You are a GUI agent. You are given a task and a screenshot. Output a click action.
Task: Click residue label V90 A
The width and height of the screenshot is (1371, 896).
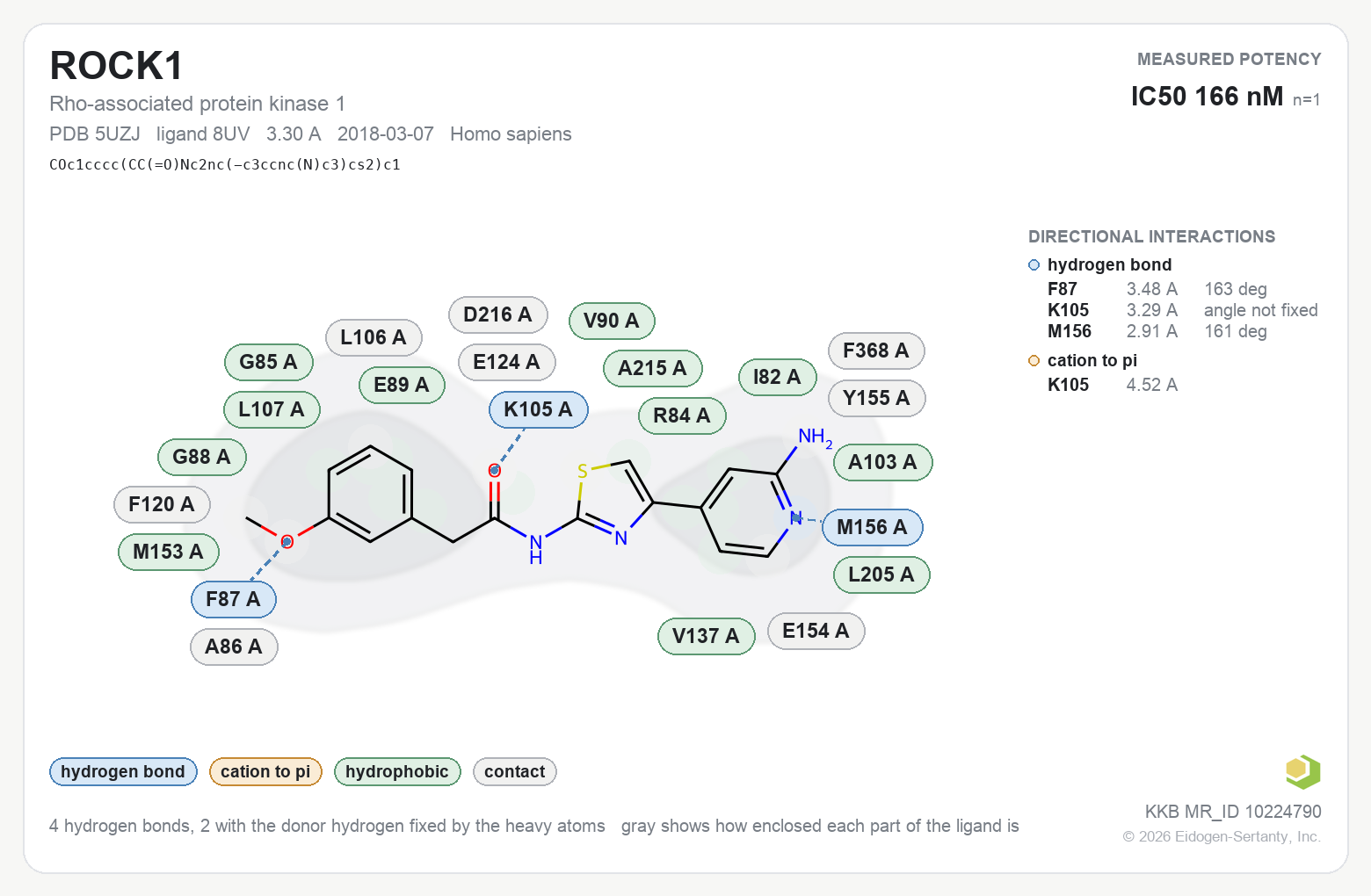point(611,321)
